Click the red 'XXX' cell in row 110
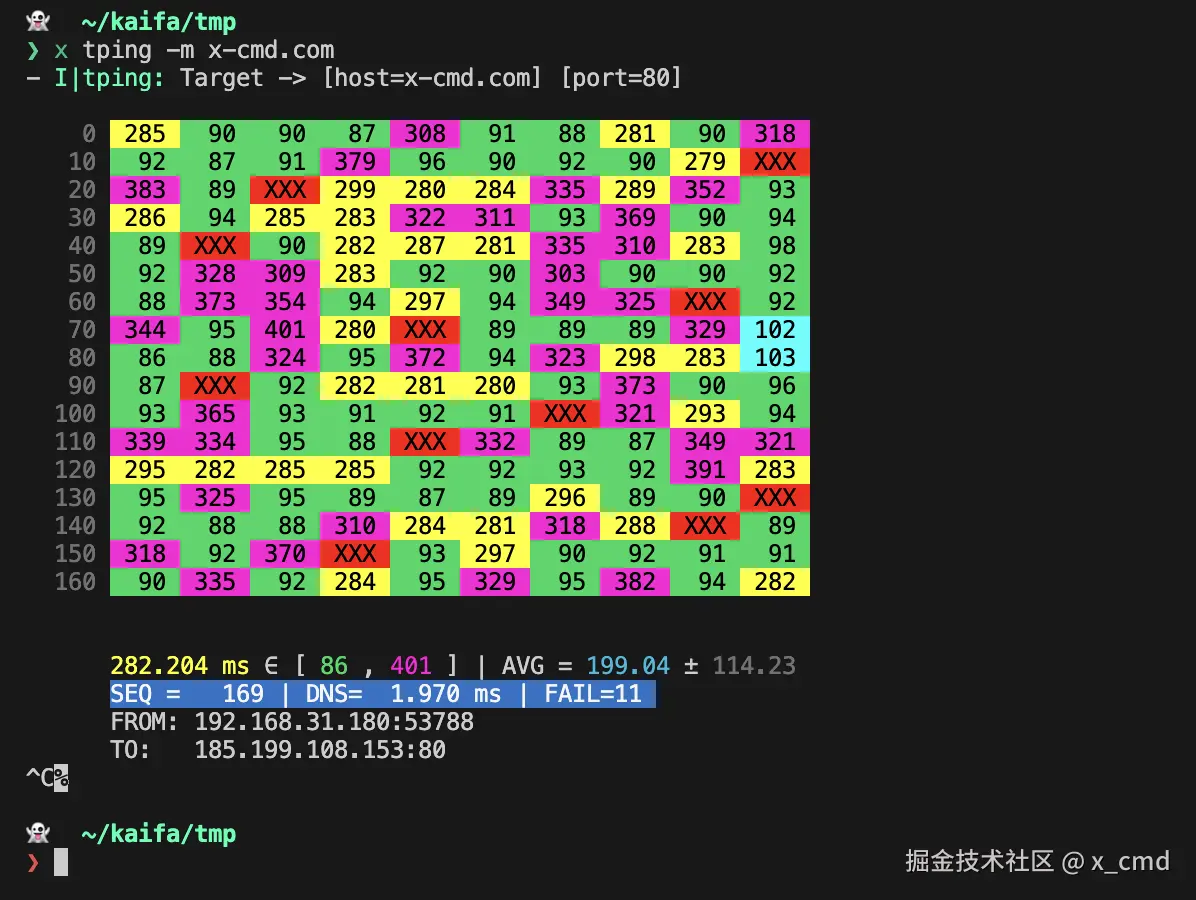This screenshot has height=900, width=1196. pyautogui.click(x=425, y=442)
